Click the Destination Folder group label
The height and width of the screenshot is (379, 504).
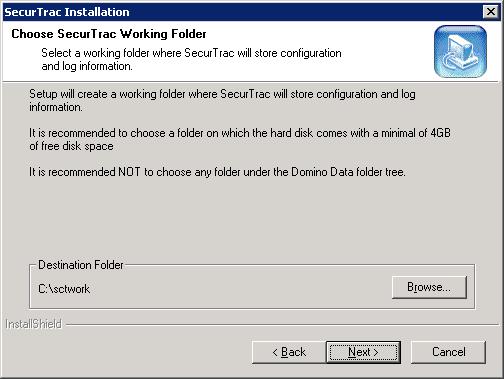[x=81, y=265]
